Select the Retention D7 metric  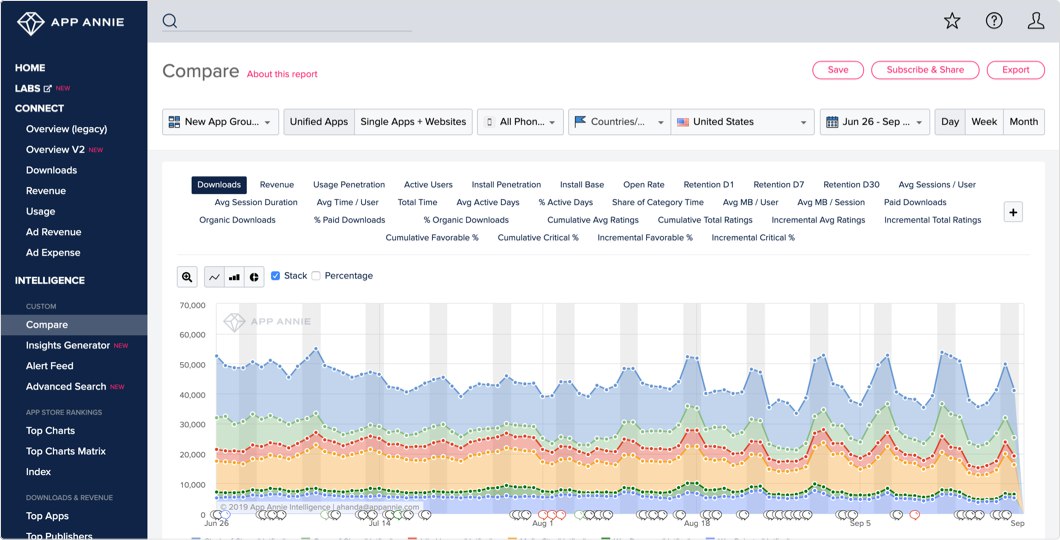(779, 185)
